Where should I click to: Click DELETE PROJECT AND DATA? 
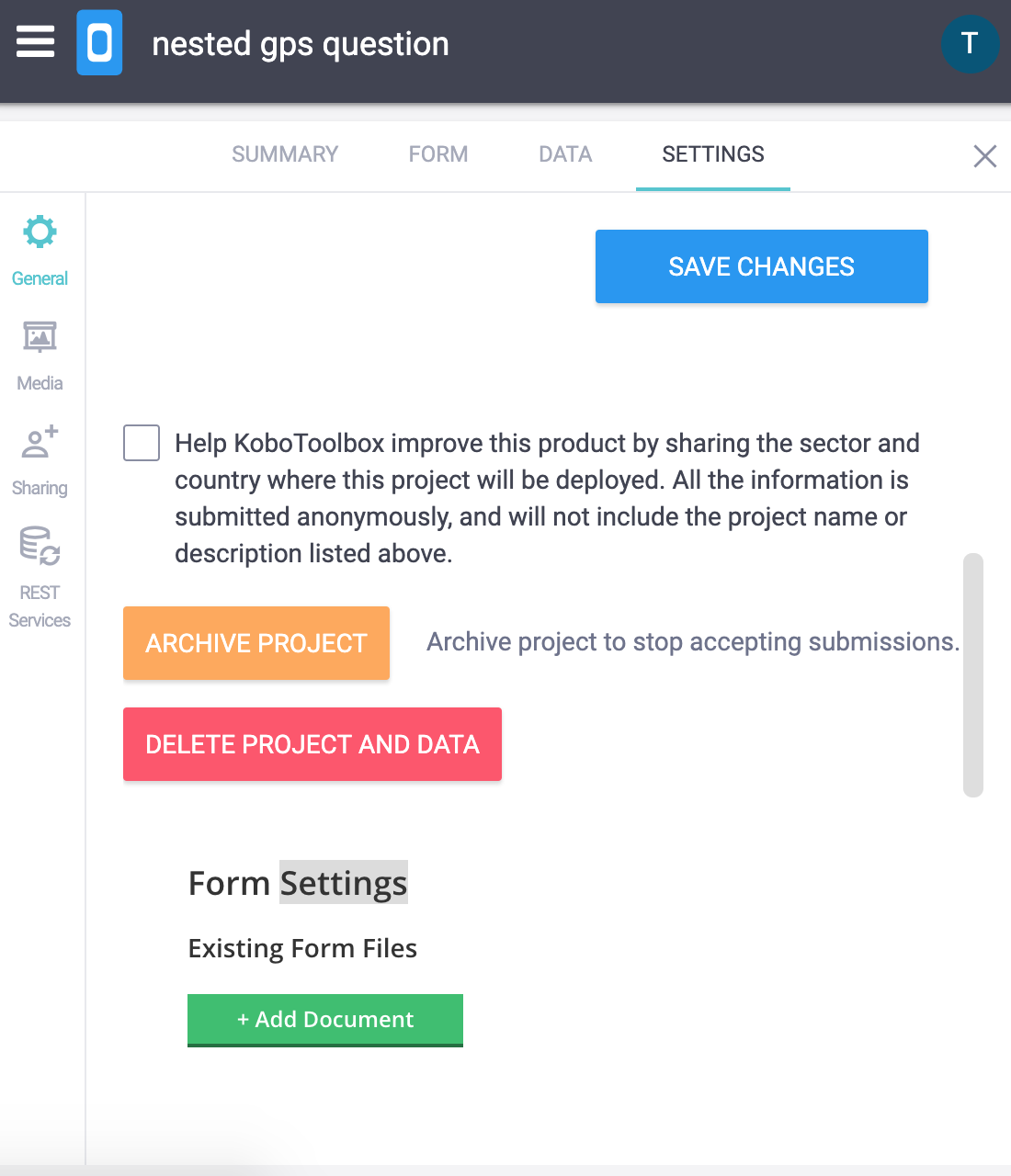(x=312, y=744)
